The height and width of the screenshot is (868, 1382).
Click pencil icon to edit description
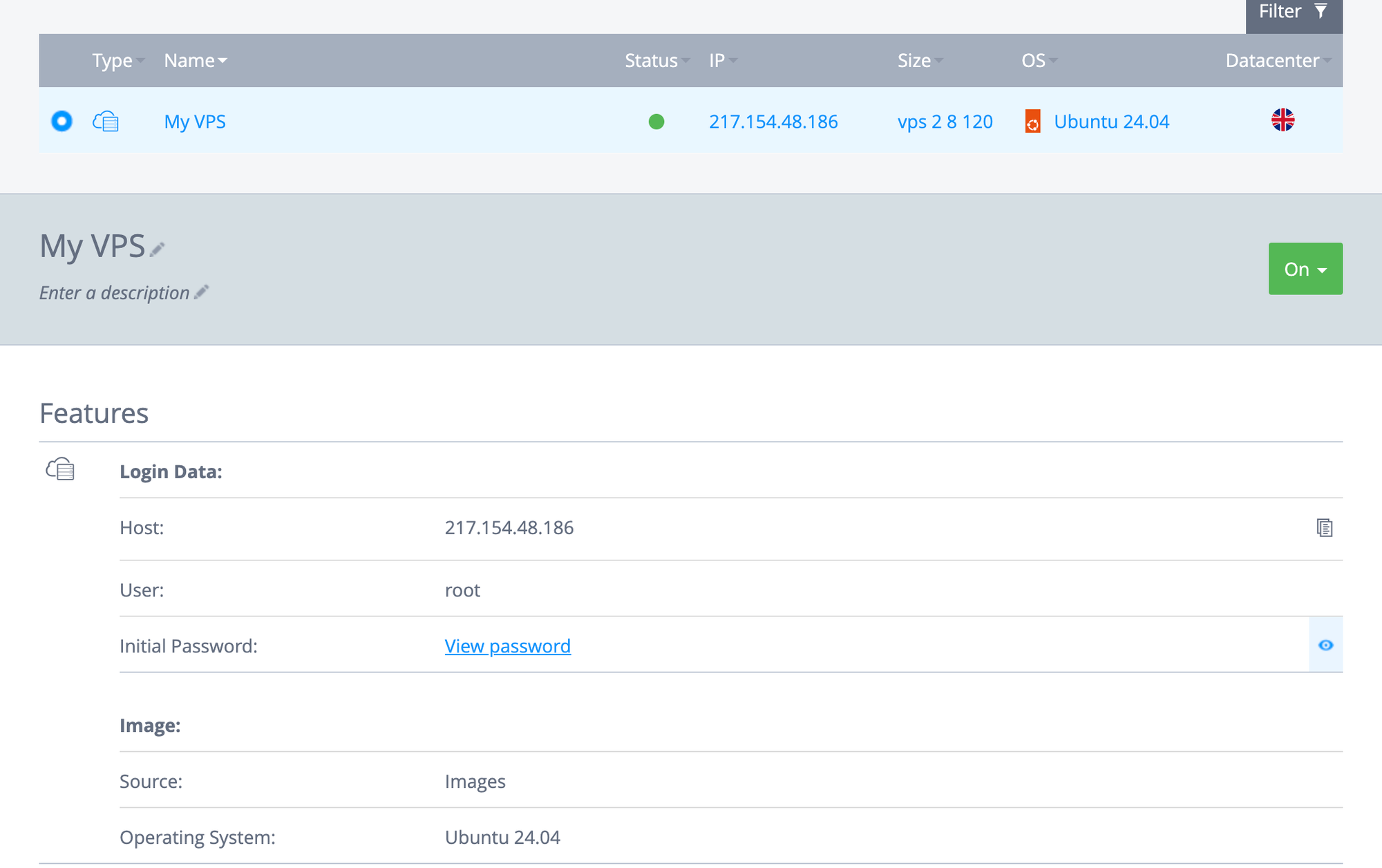point(202,292)
